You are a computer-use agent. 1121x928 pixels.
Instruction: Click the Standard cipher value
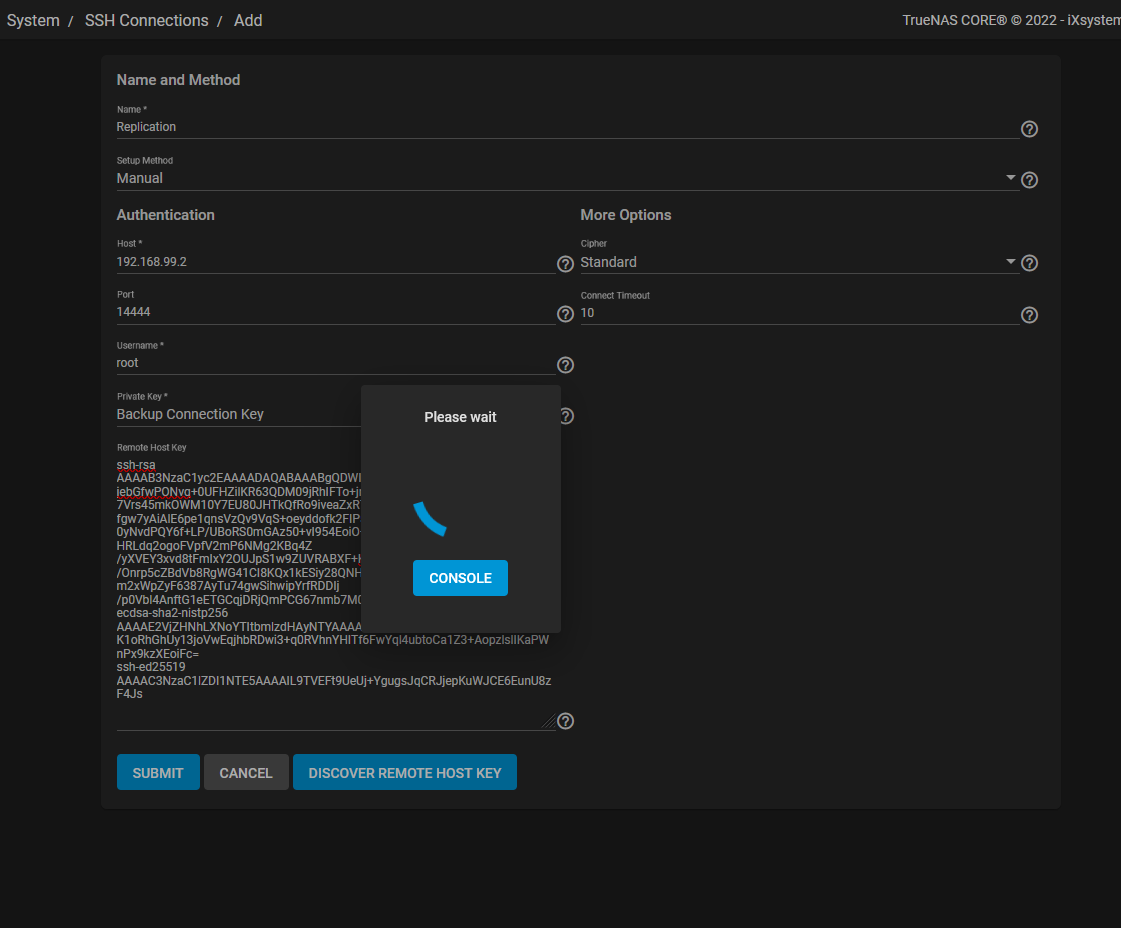pyautogui.click(x=608, y=262)
